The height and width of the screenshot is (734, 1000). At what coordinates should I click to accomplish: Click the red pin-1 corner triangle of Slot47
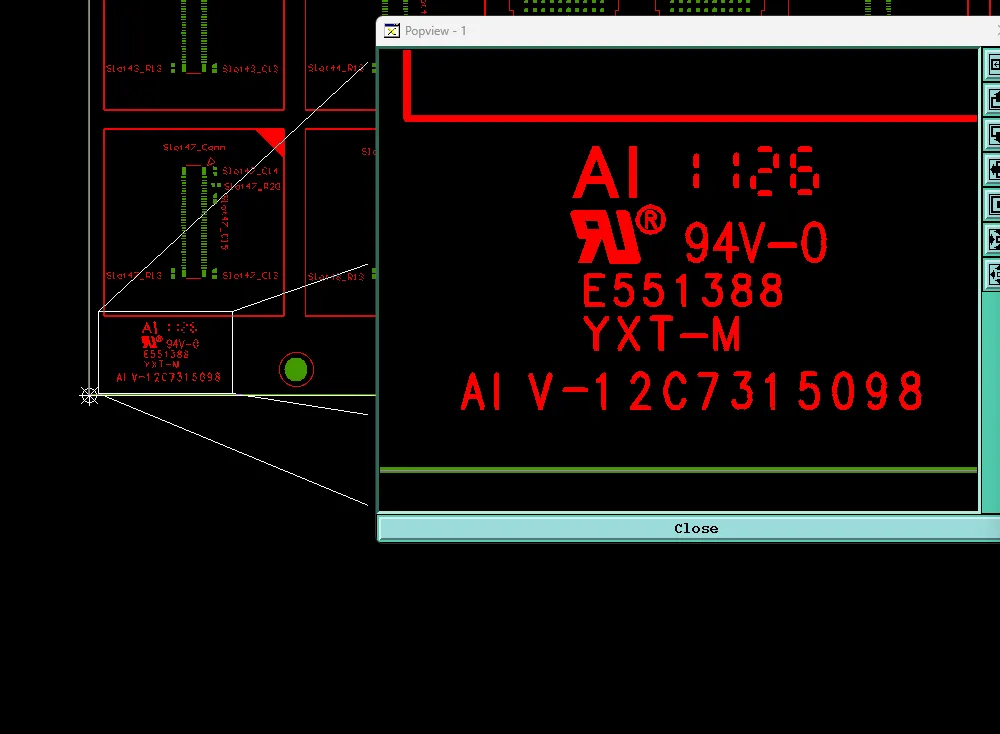(274, 139)
